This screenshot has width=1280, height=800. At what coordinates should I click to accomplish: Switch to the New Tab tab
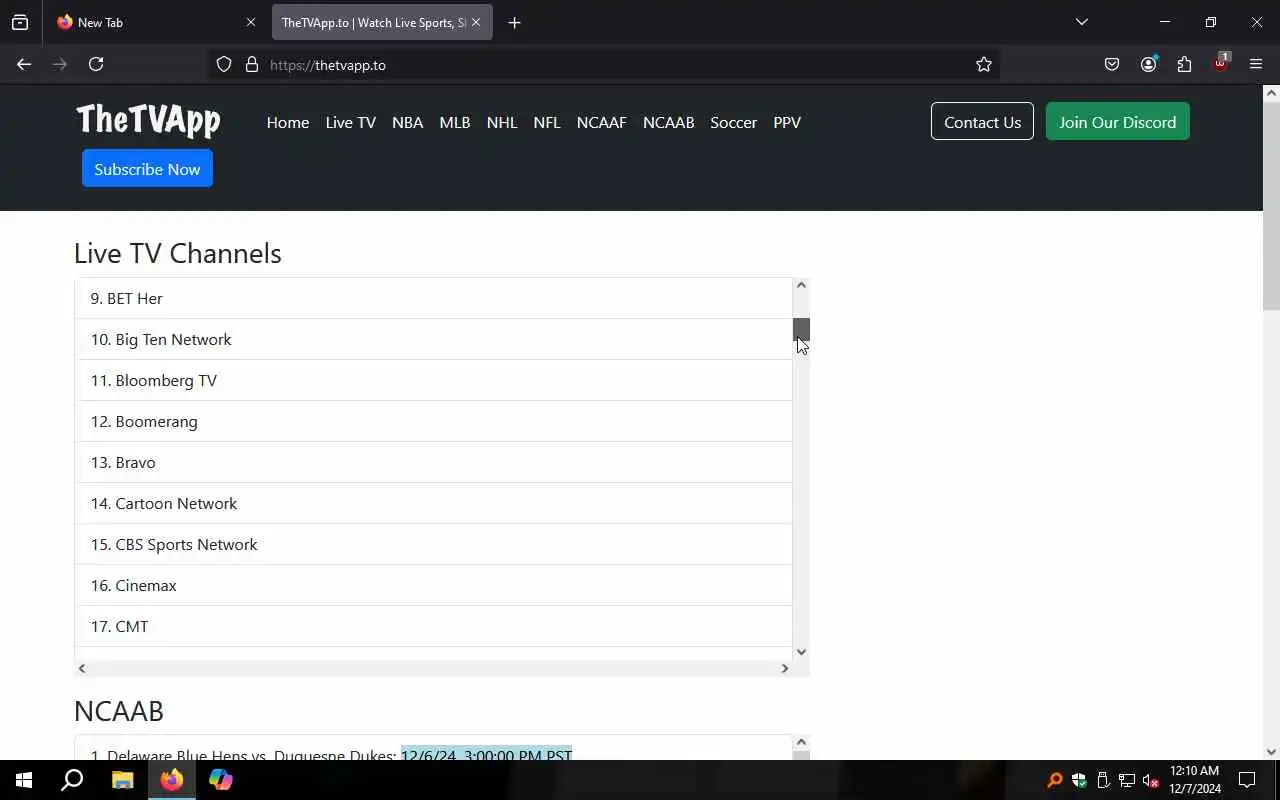click(155, 22)
